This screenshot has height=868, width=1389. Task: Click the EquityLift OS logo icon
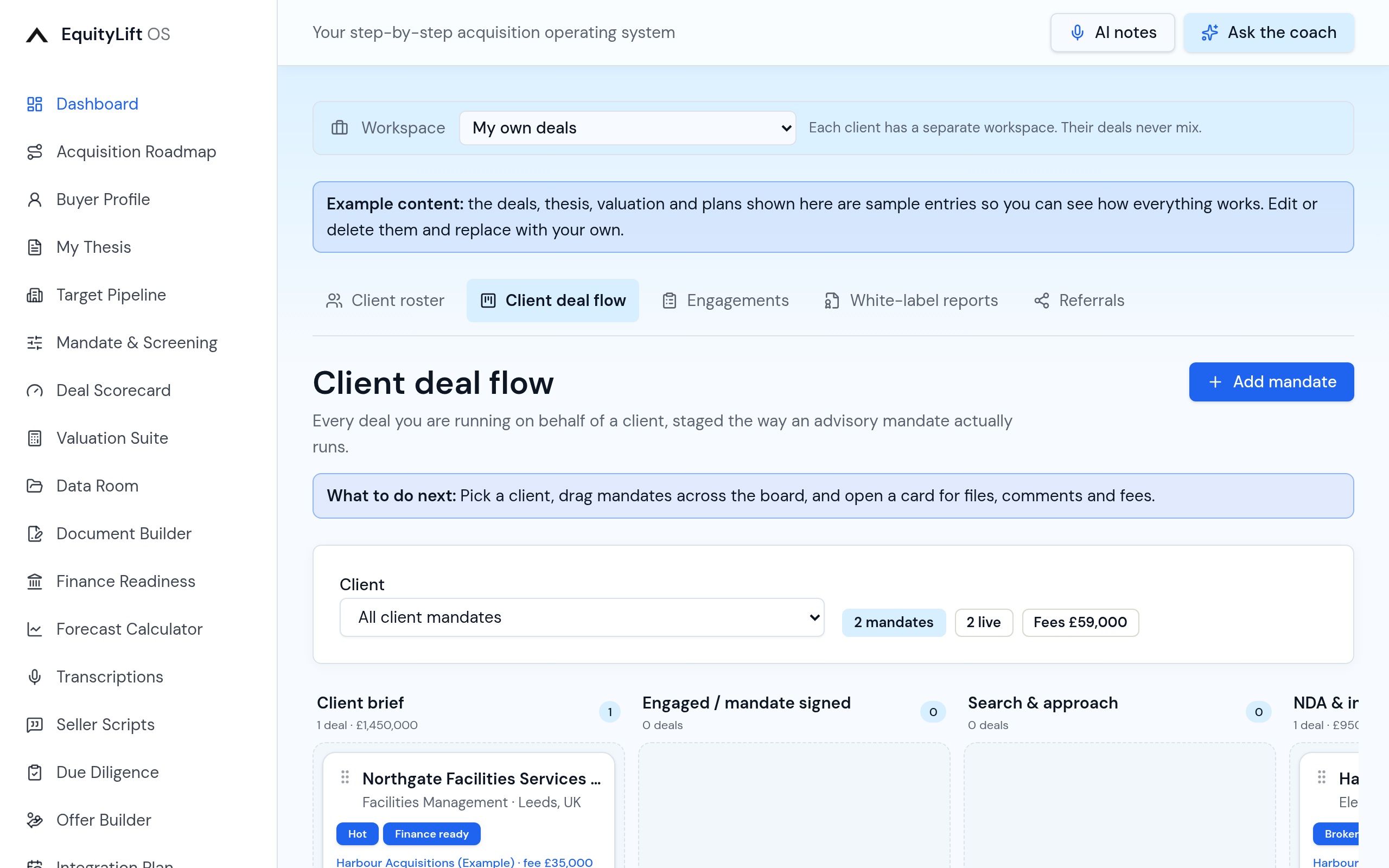37,34
